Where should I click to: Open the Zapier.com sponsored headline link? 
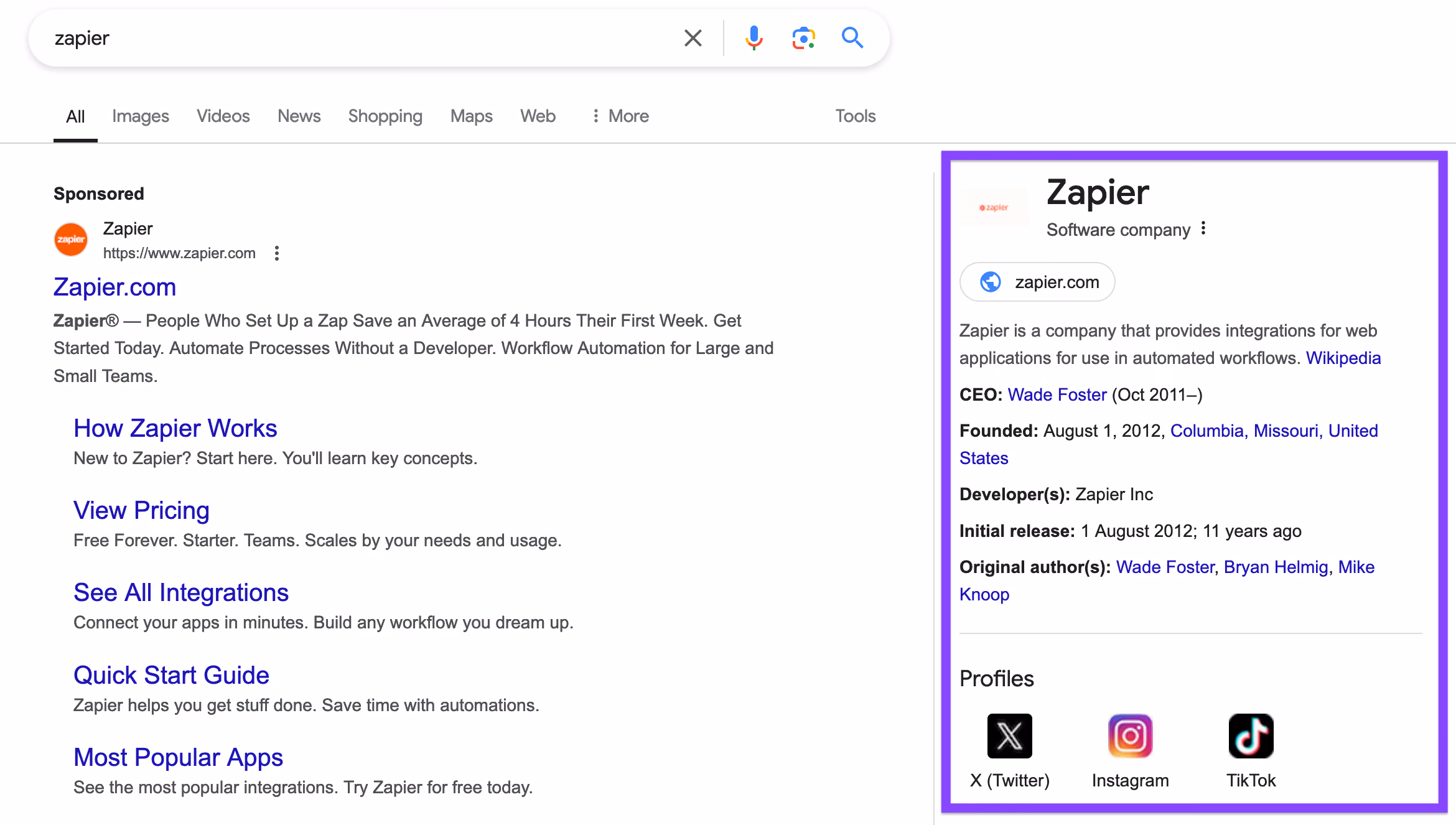coord(115,287)
